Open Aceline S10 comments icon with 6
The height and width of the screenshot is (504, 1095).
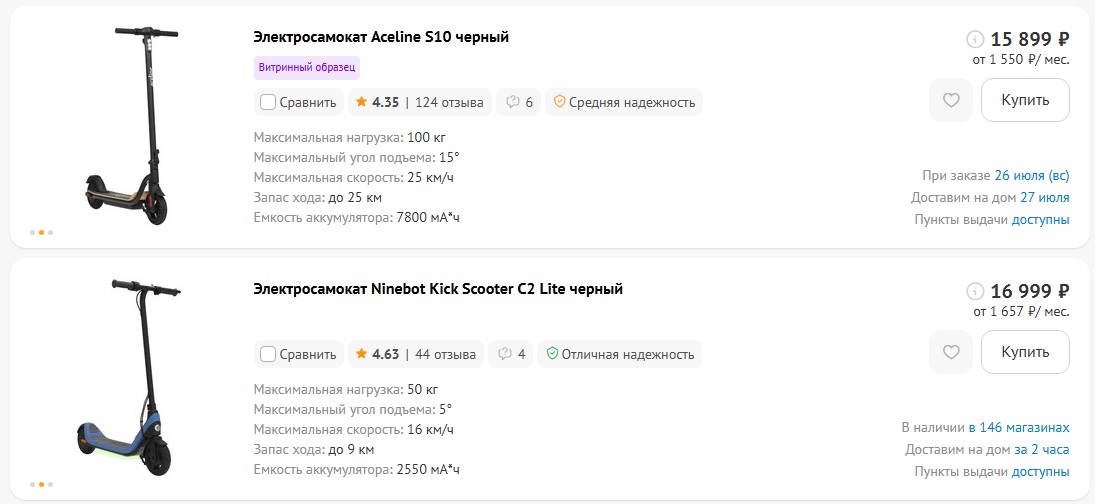click(518, 102)
